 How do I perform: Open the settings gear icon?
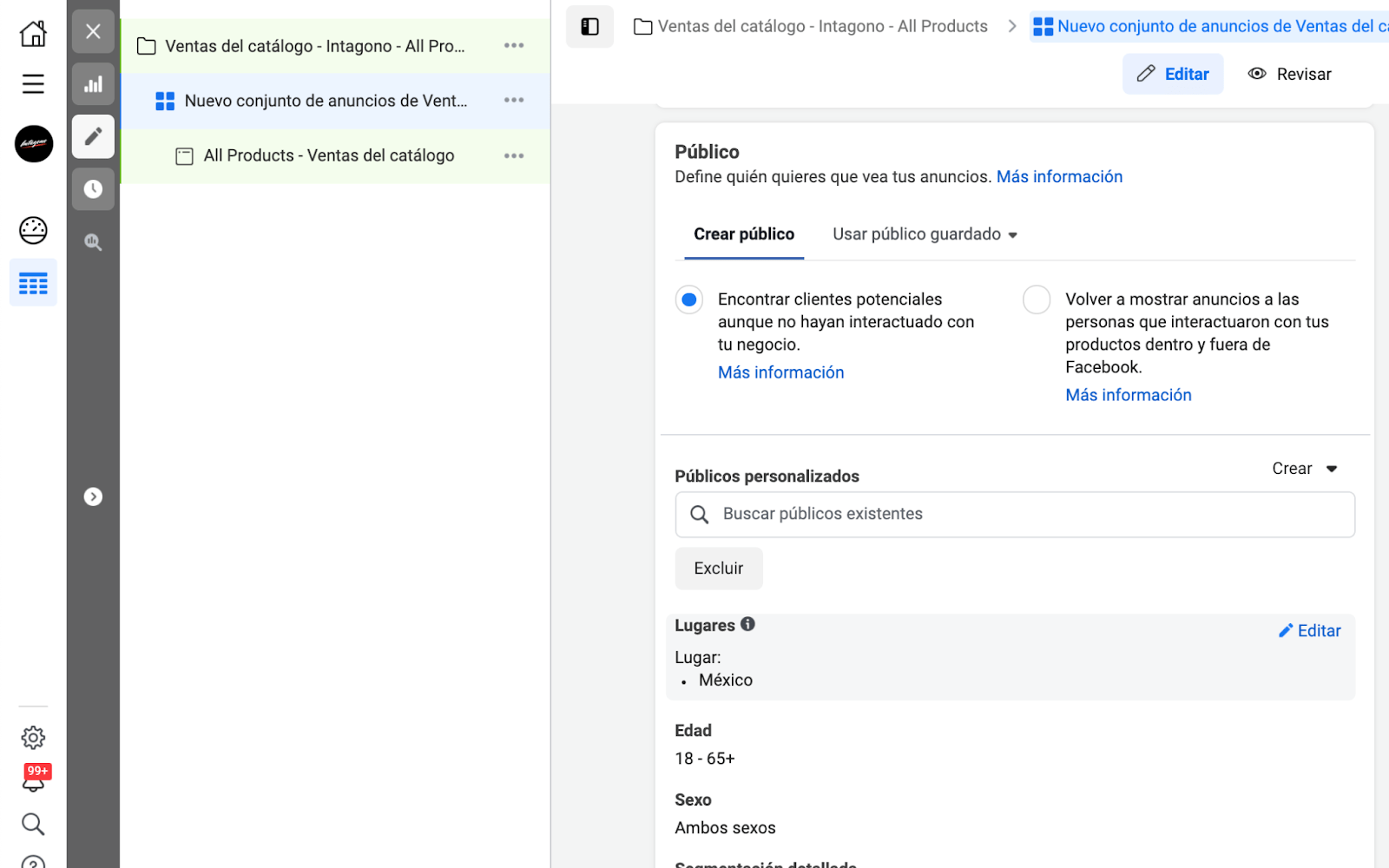33,738
